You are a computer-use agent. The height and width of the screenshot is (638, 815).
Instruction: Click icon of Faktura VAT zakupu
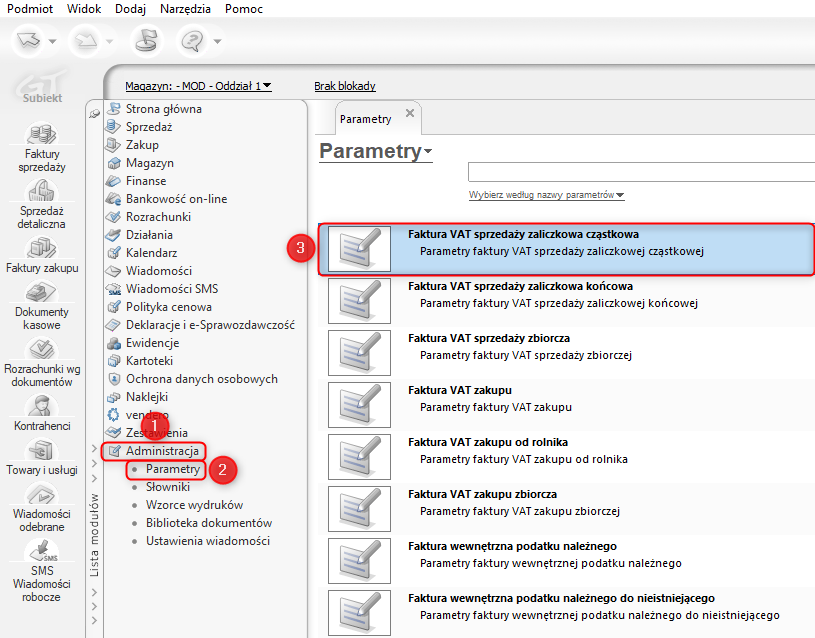359,405
